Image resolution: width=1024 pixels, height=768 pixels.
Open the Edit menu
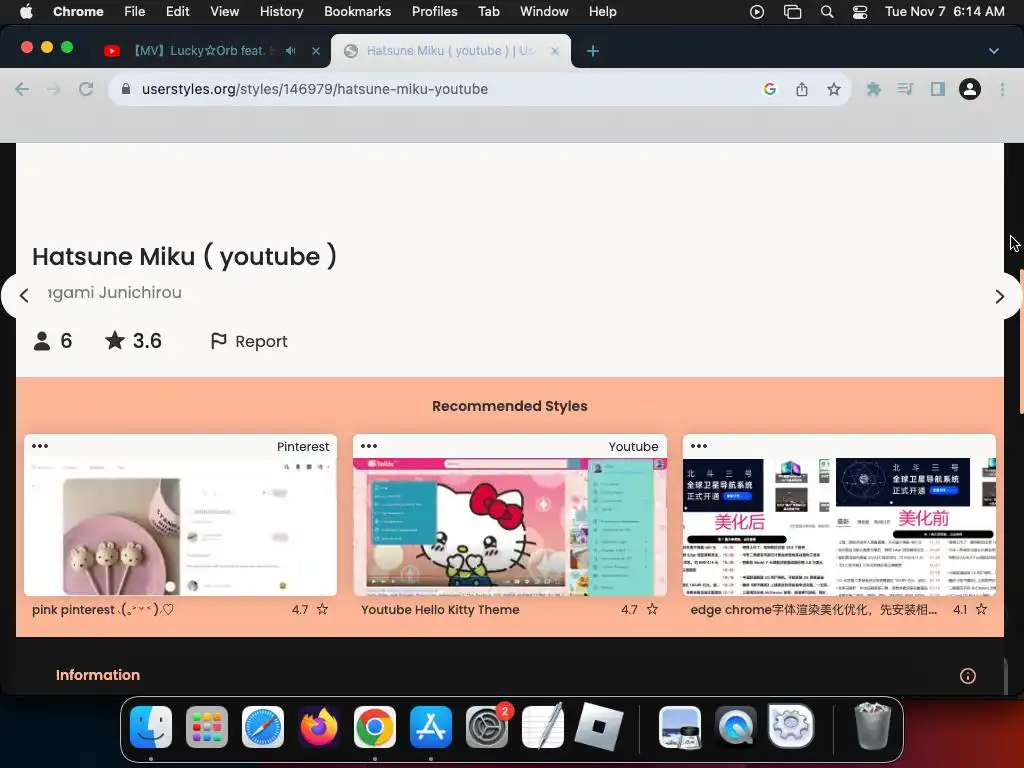178,12
